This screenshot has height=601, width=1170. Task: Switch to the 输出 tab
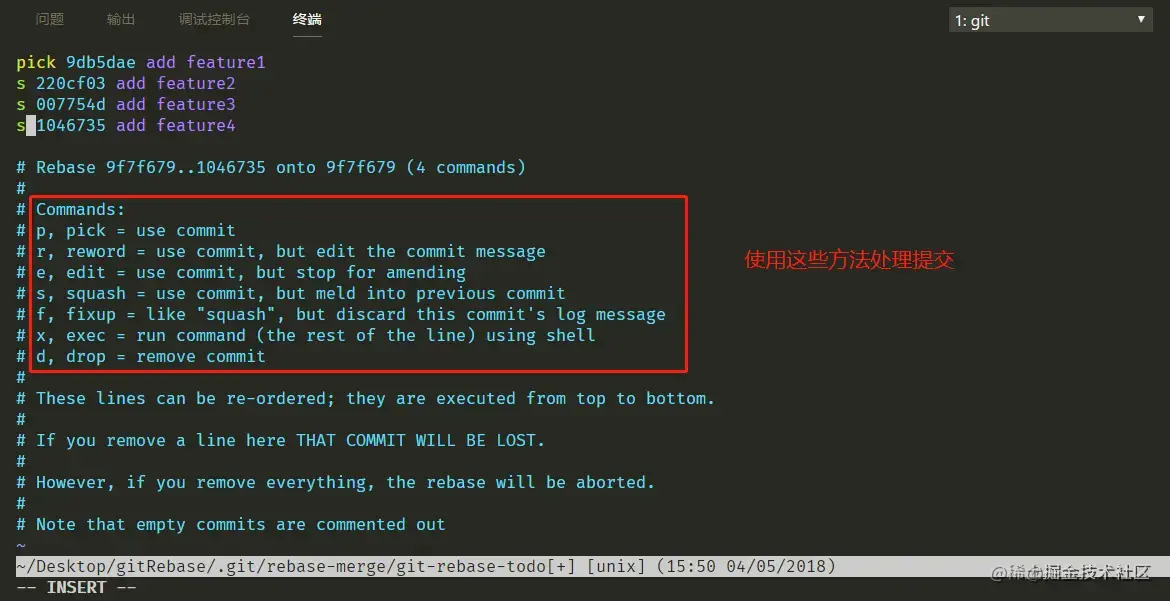pos(121,19)
